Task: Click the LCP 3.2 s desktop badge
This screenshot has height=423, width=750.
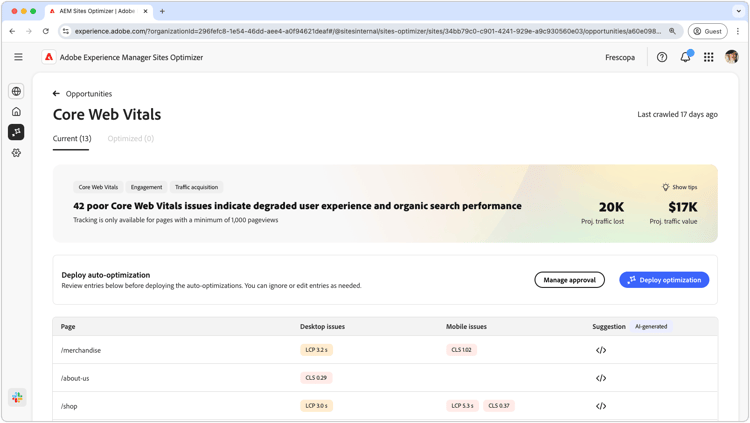Action: coord(316,350)
